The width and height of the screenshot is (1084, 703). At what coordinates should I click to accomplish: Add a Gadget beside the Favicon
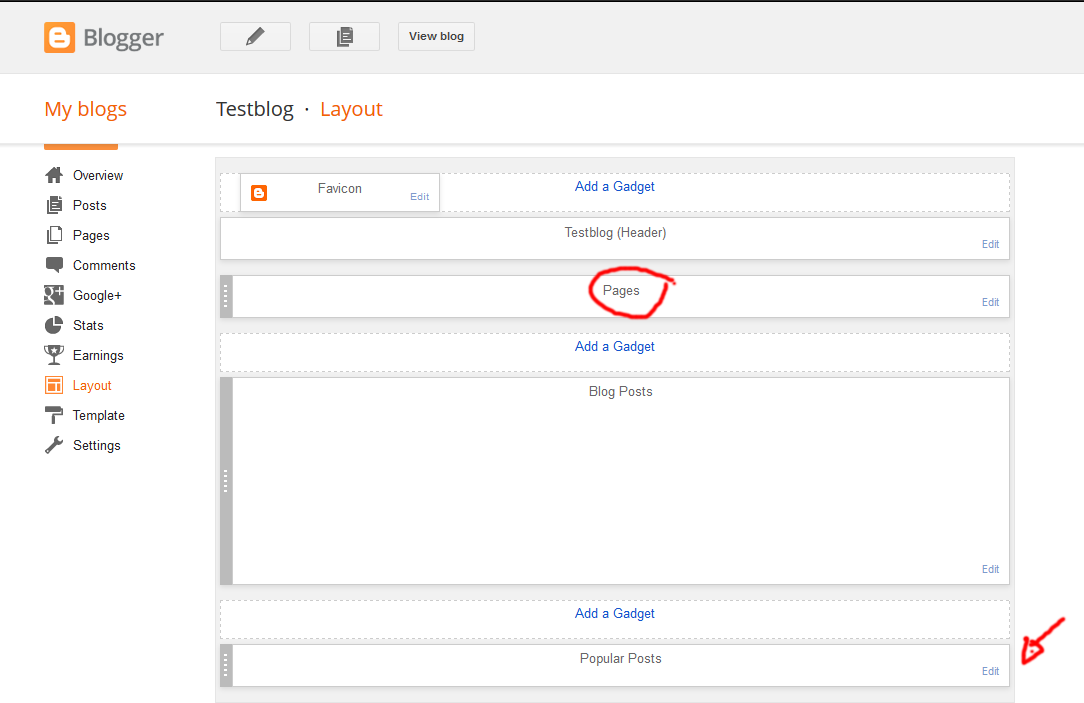615,187
